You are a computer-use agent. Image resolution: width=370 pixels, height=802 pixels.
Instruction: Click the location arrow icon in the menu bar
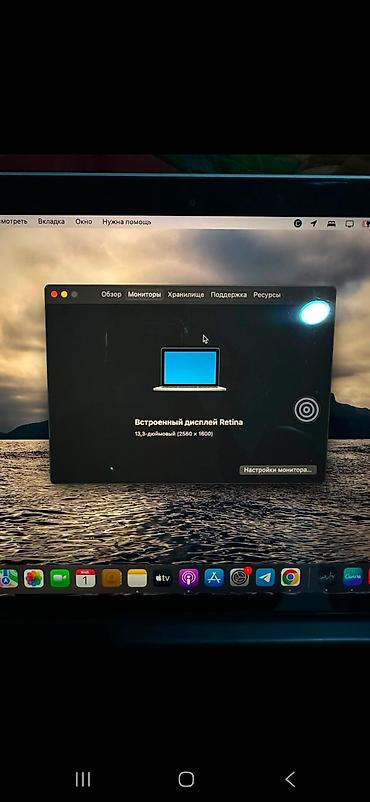pos(314,224)
